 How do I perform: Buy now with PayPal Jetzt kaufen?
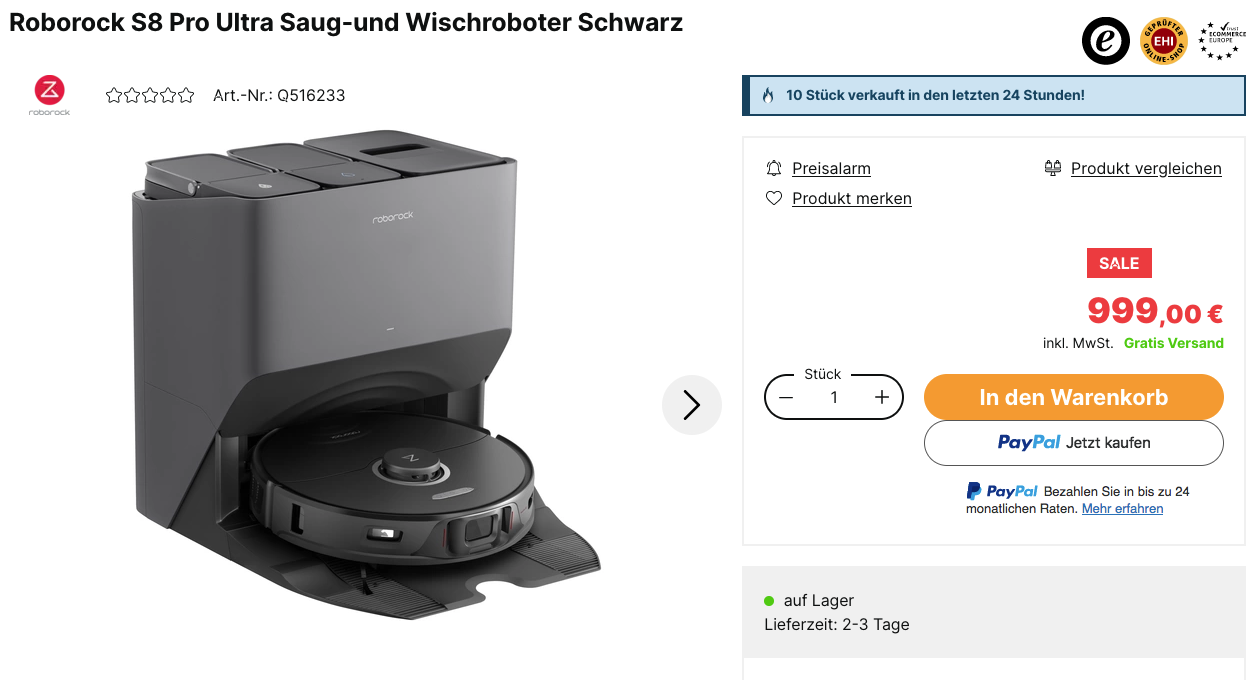pyautogui.click(x=1073, y=443)
